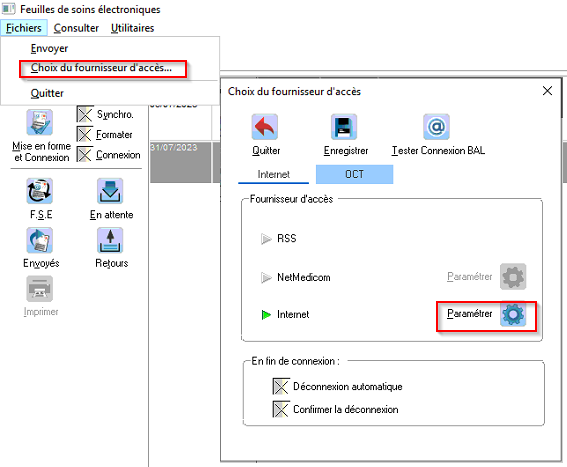This screenshot has height=467, width=567.
Task: Select the NetMedicom provider arrow
Action: click(x=266, y=277)
